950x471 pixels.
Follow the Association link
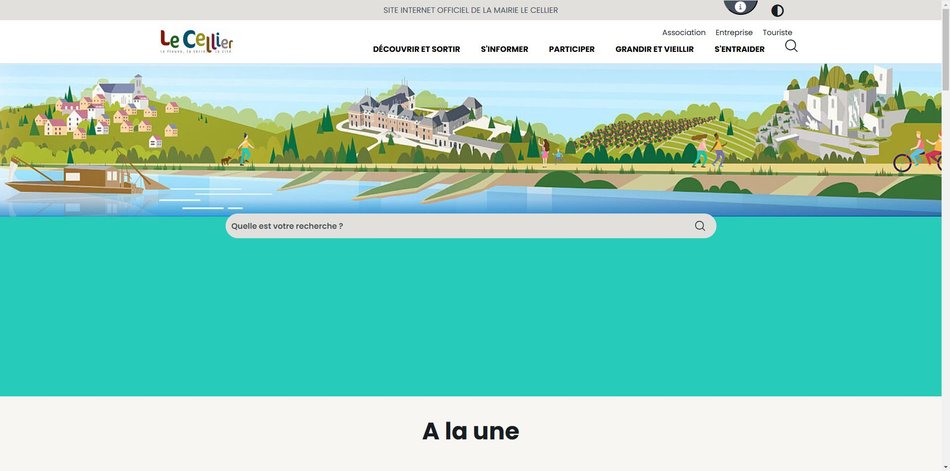coord(683,33)
